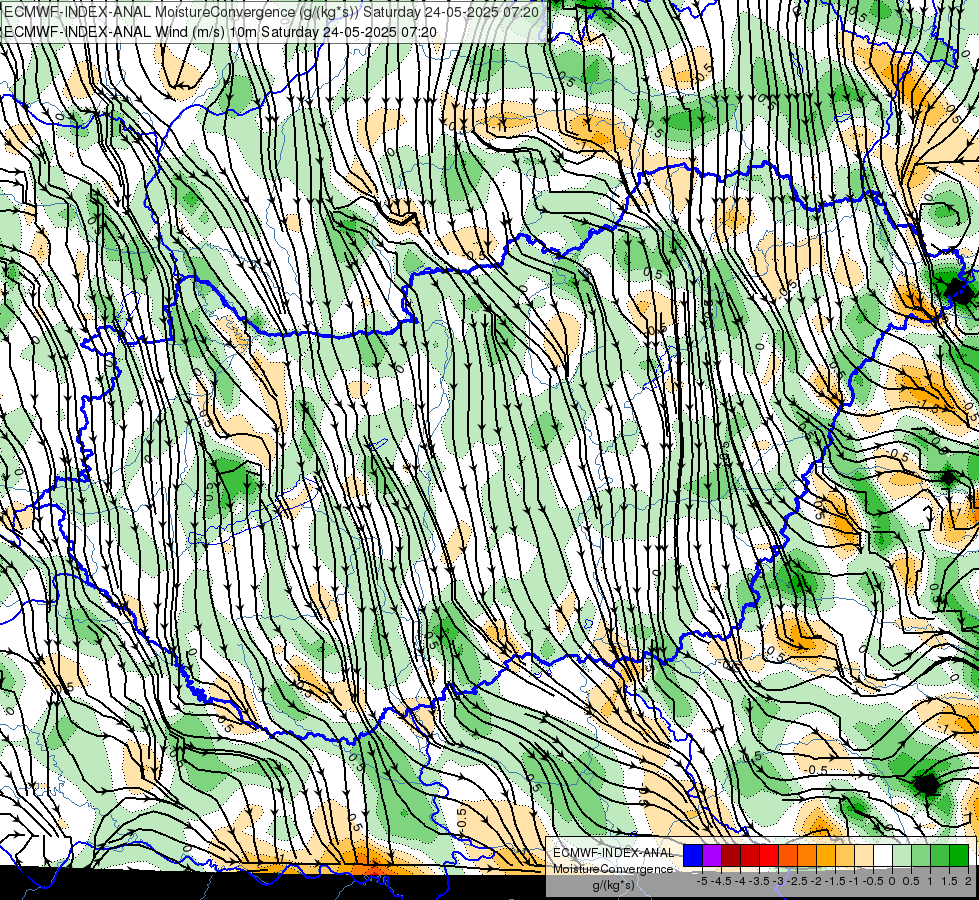
Task: Select the purple legend swatch (-5 to -4.5)
Action: 712,855
